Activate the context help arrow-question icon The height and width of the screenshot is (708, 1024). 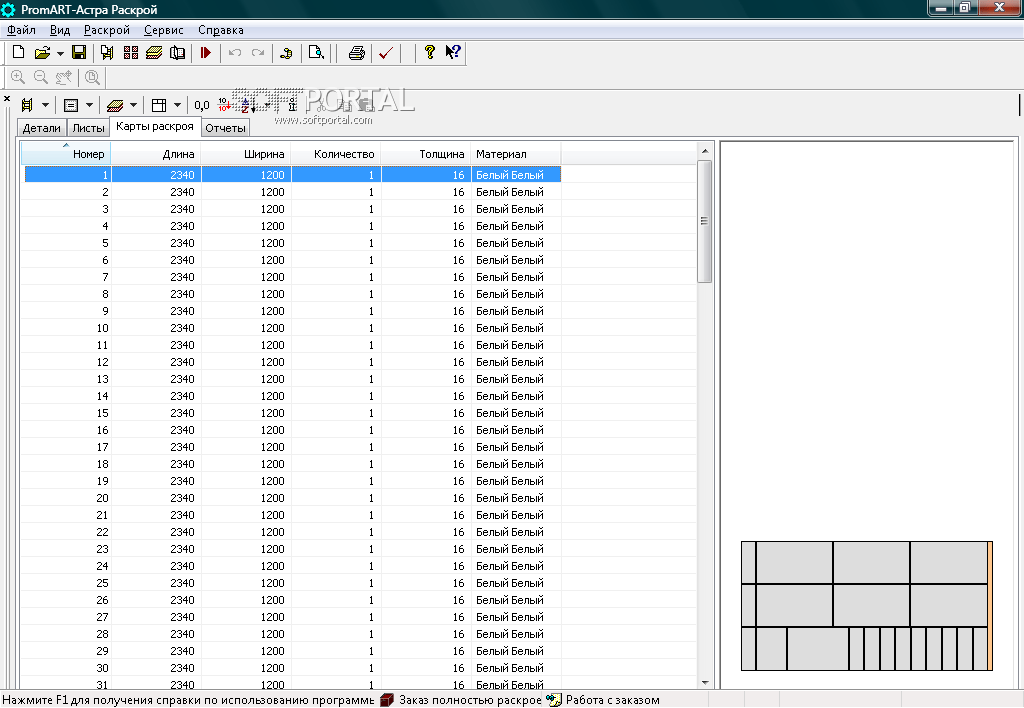point(453,53)
